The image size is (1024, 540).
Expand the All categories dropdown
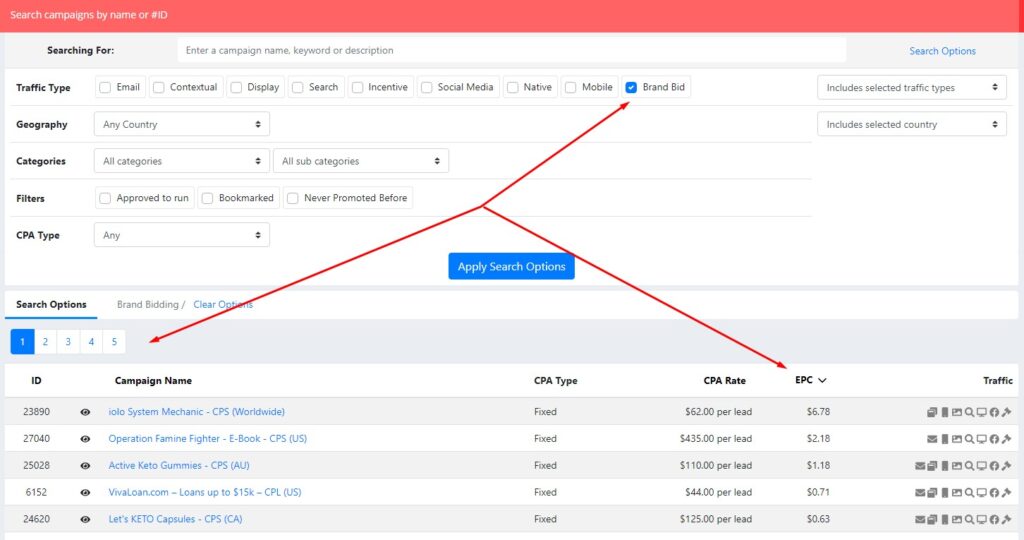click(182, 161)
